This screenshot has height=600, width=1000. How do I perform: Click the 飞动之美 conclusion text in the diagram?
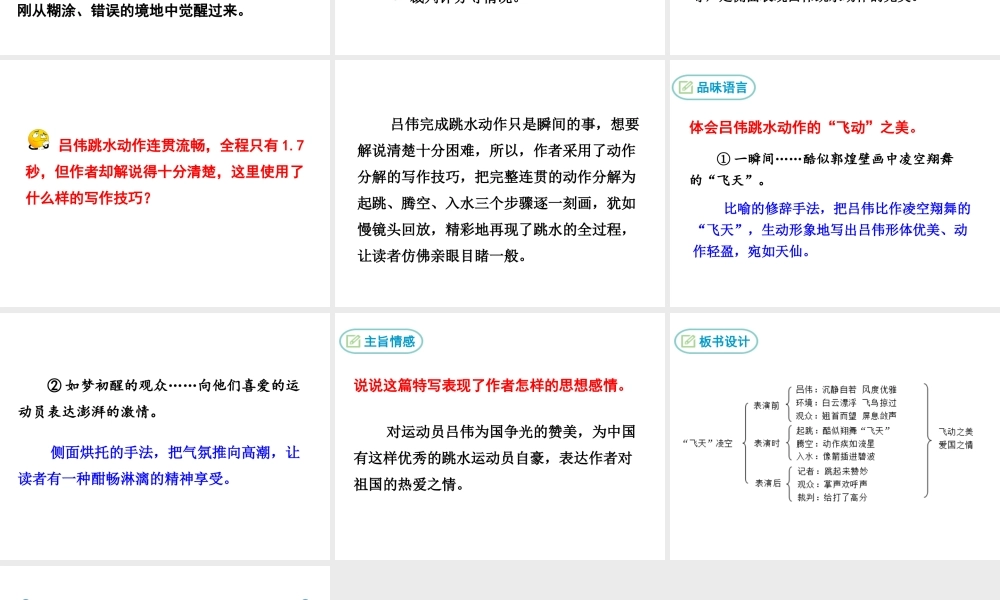[955, 431]
